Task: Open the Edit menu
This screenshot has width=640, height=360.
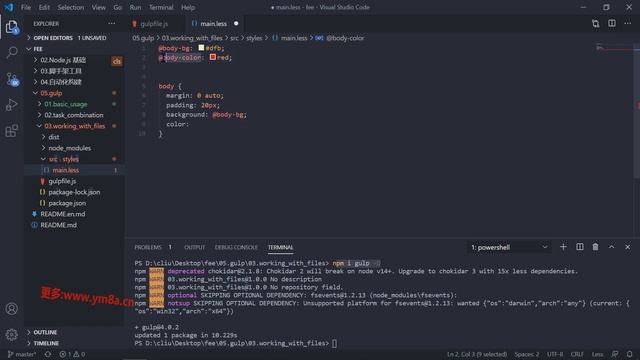Action: click(44, 7)
